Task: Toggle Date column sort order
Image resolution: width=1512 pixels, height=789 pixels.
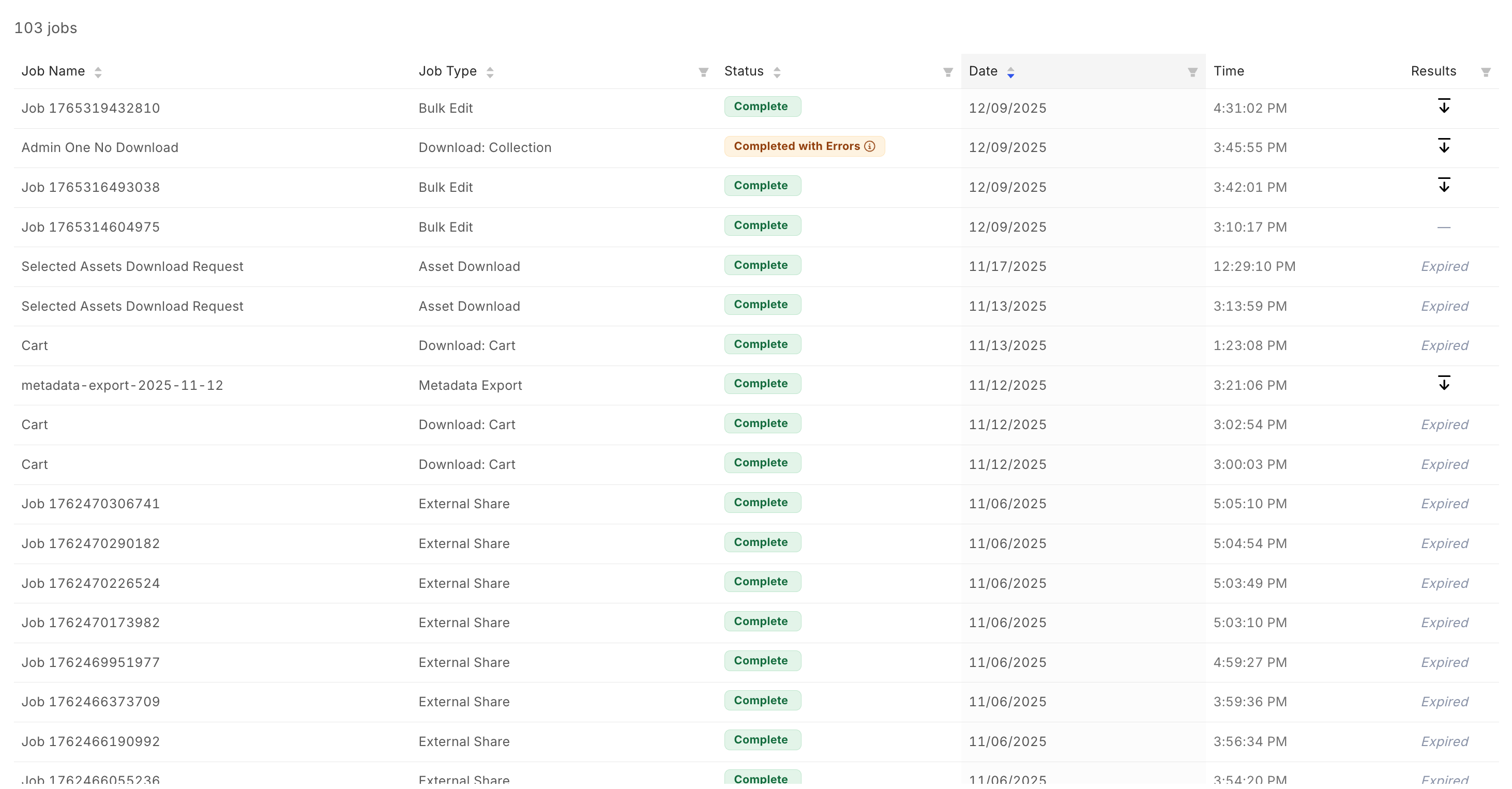Action: pos(1010,72)
